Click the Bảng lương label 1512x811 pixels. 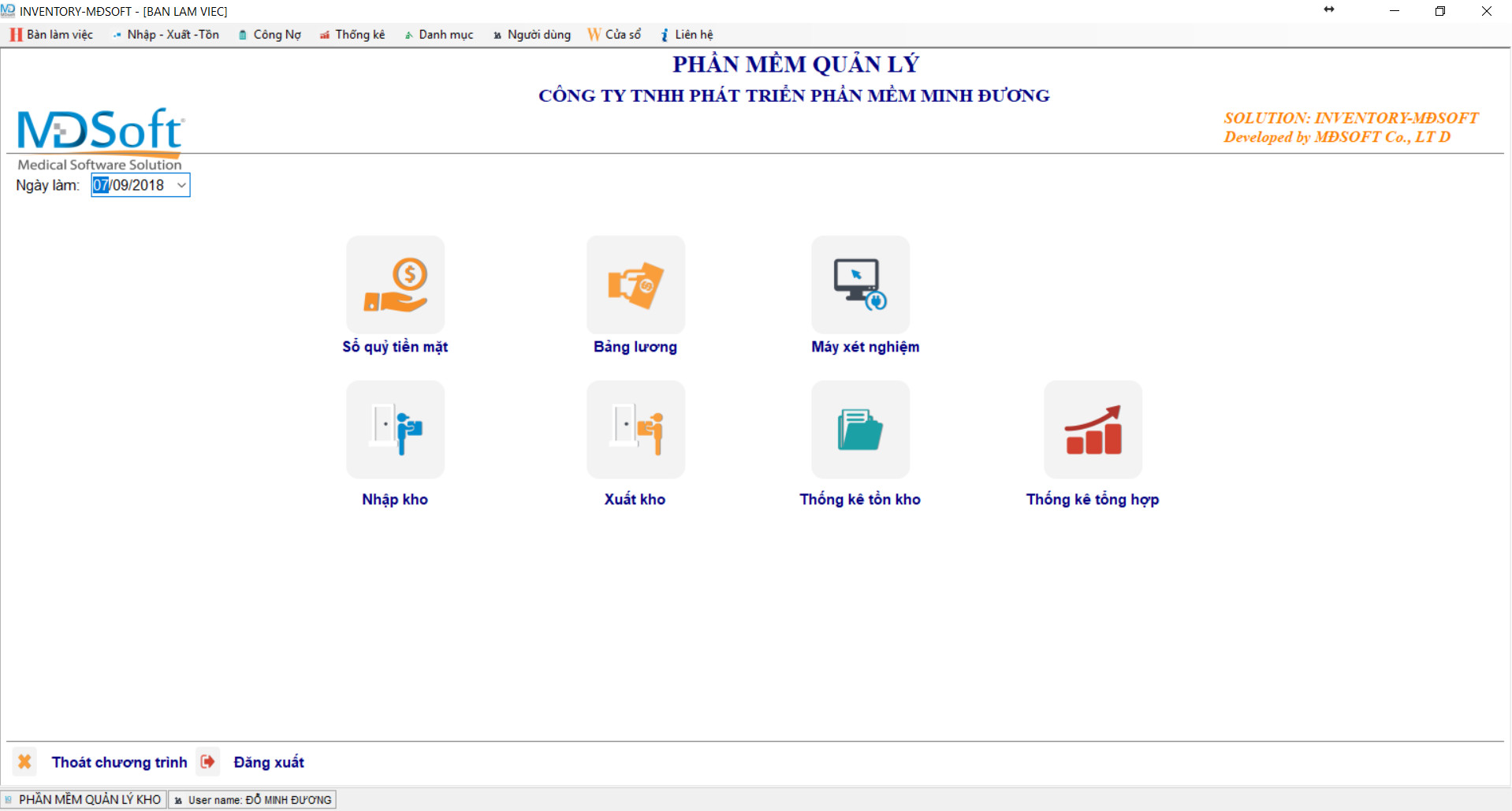click(635, 347)
